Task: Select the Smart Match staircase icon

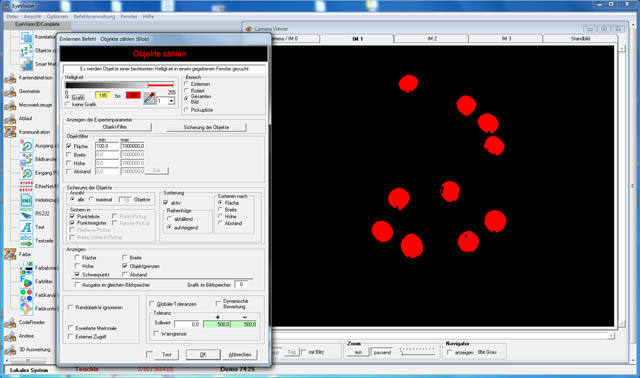Action: [x=27, y=64]
